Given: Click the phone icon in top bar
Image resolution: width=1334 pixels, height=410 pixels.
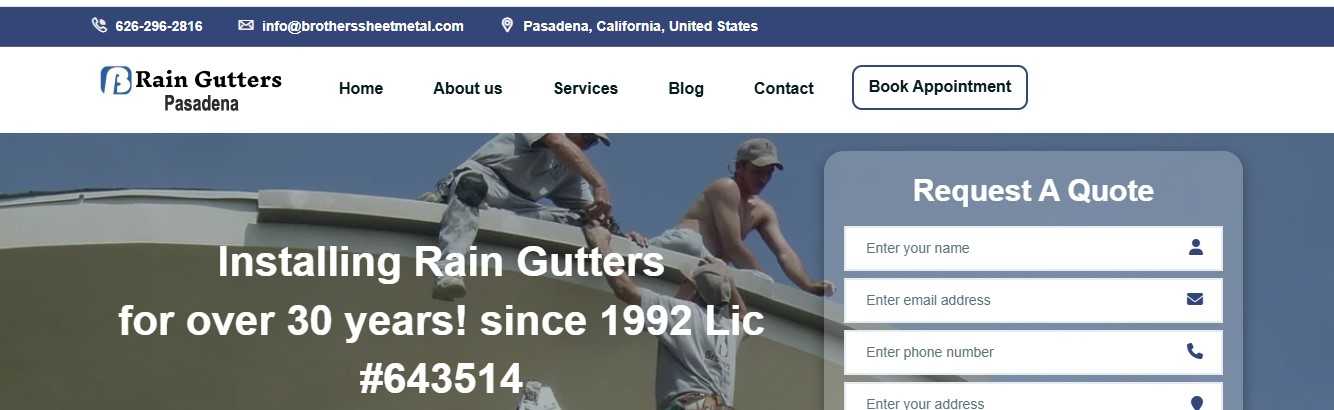Looking at the screenshot, I should (99, 26).
